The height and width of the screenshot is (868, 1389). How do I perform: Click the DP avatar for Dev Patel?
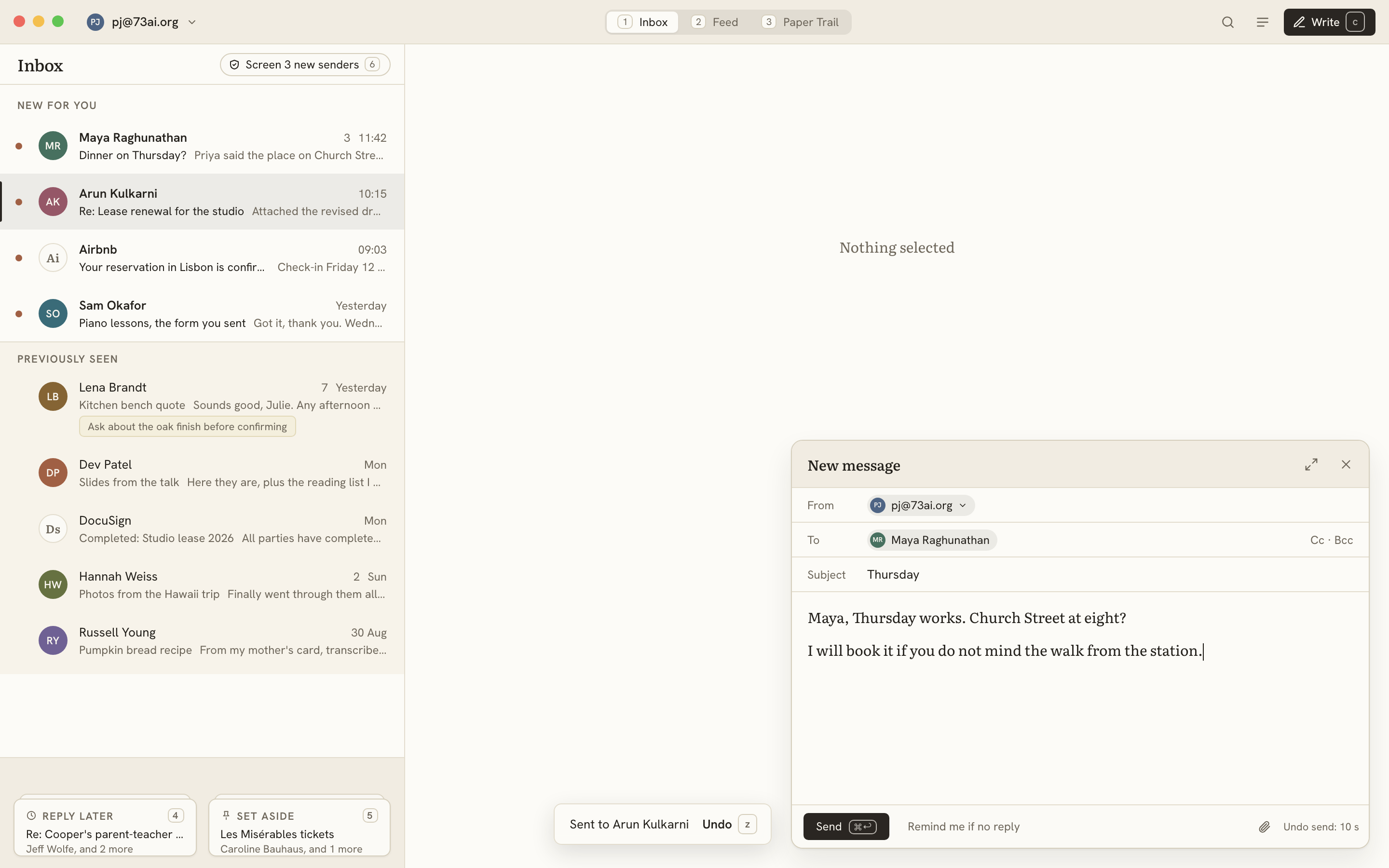[x=53, y=473]
